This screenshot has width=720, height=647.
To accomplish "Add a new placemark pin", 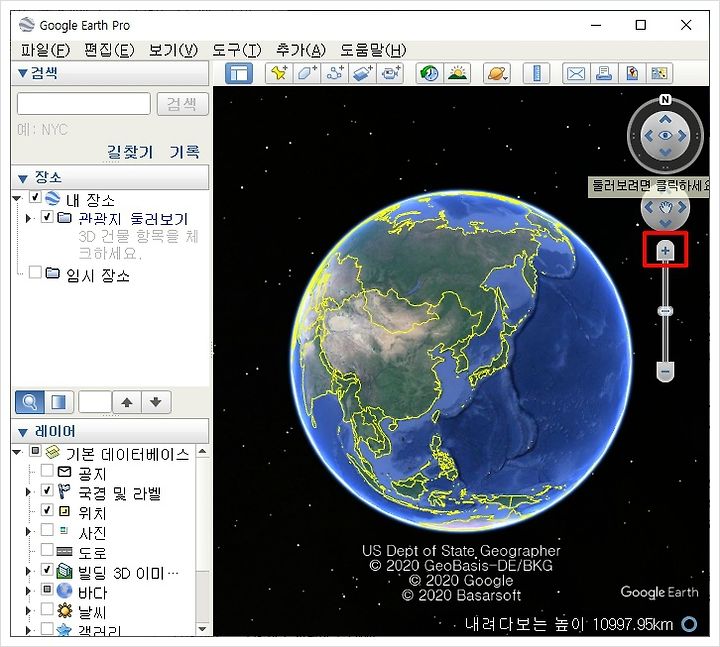I will [x=279, y=73].
